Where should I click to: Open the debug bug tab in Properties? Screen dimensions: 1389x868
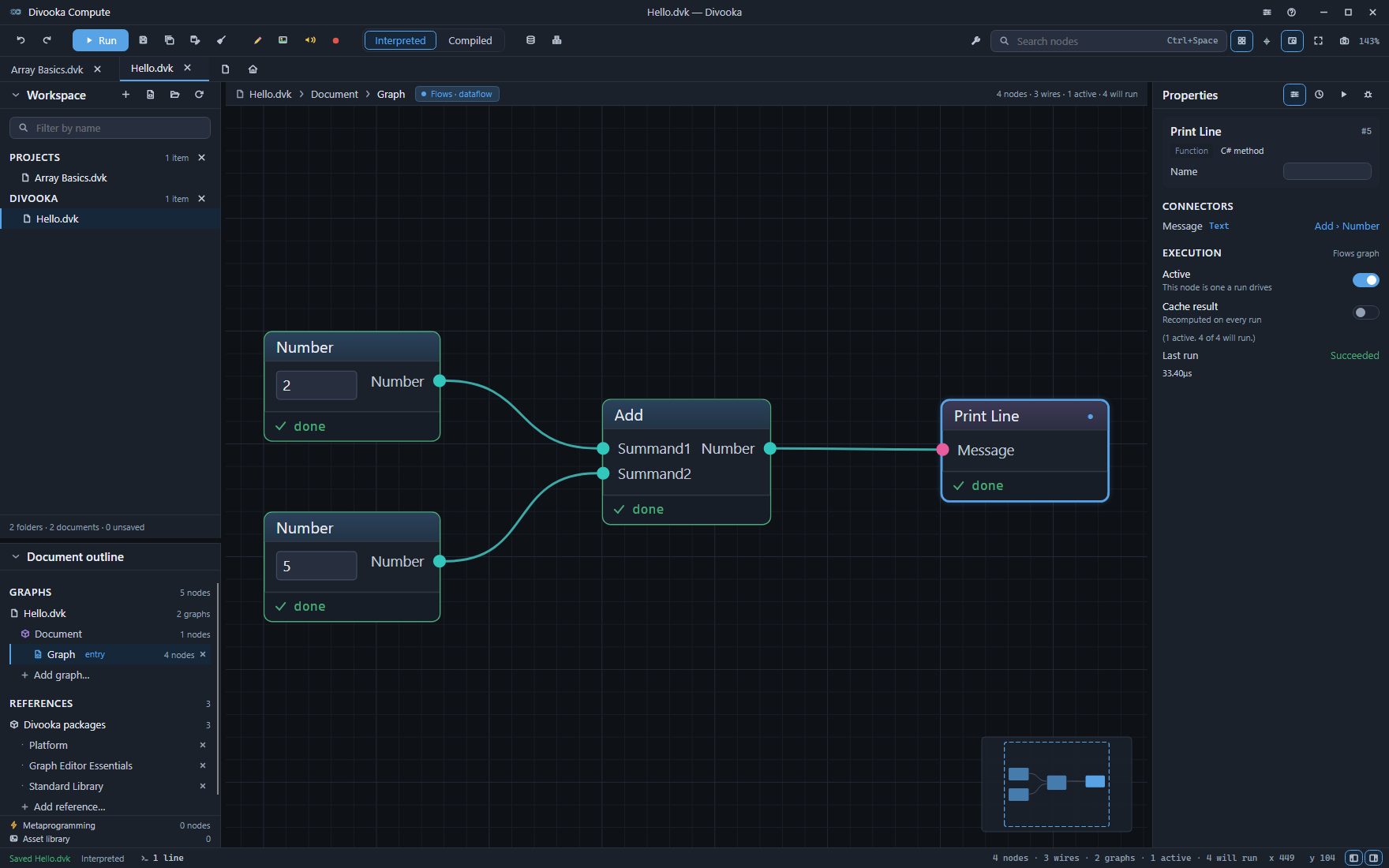click(1368, 95)
